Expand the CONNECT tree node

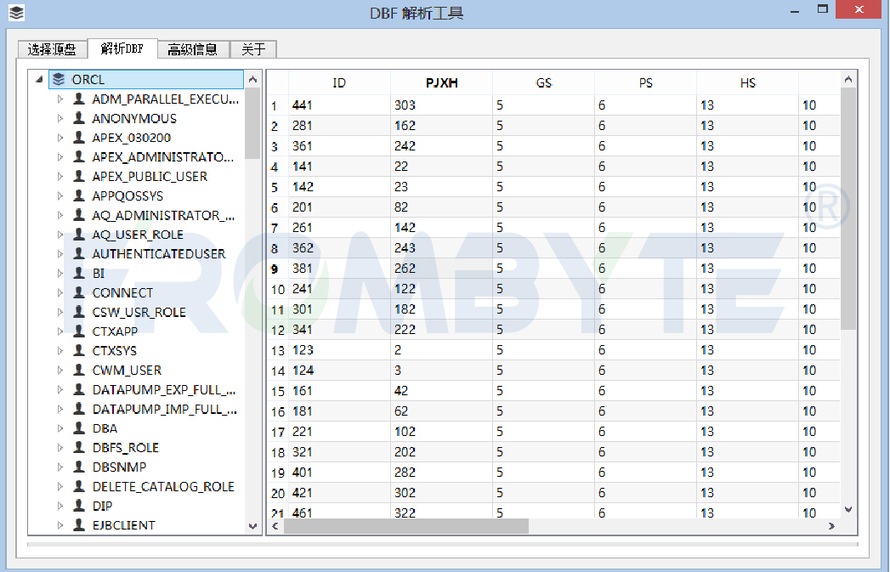60,293
